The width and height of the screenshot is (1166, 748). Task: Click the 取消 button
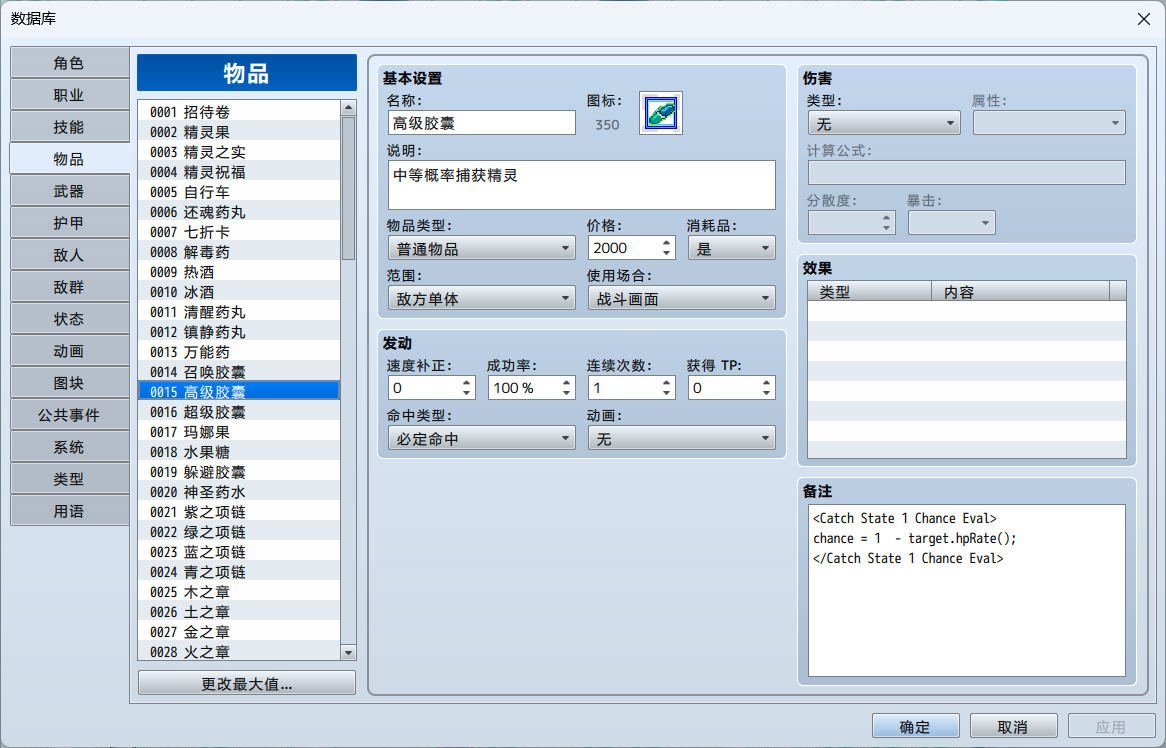[x=1014, y=726]
